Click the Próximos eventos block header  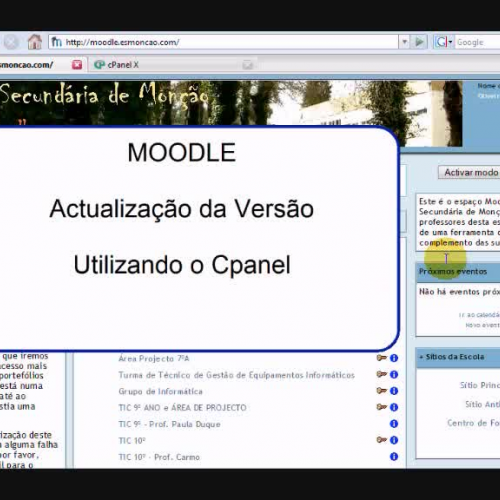[x=458, y=272]
